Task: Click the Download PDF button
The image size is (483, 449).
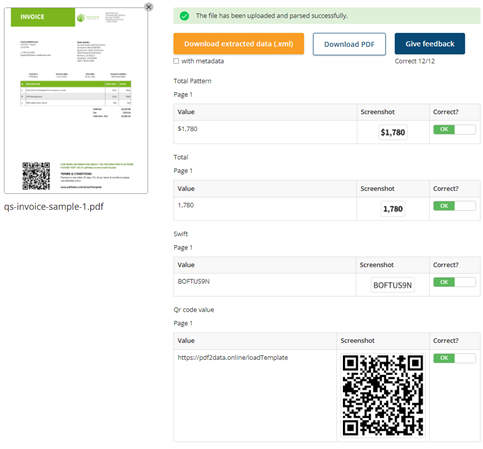Action: tap(349, 44)
